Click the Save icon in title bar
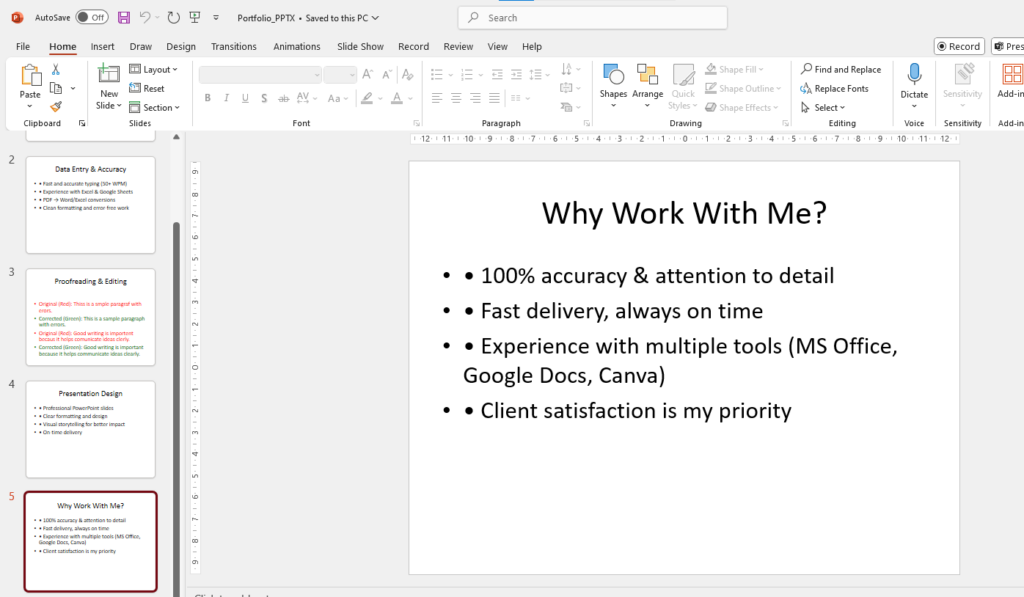Image resolution: width=1024 pixels, height=597 pixels. [x=123, y=18]
